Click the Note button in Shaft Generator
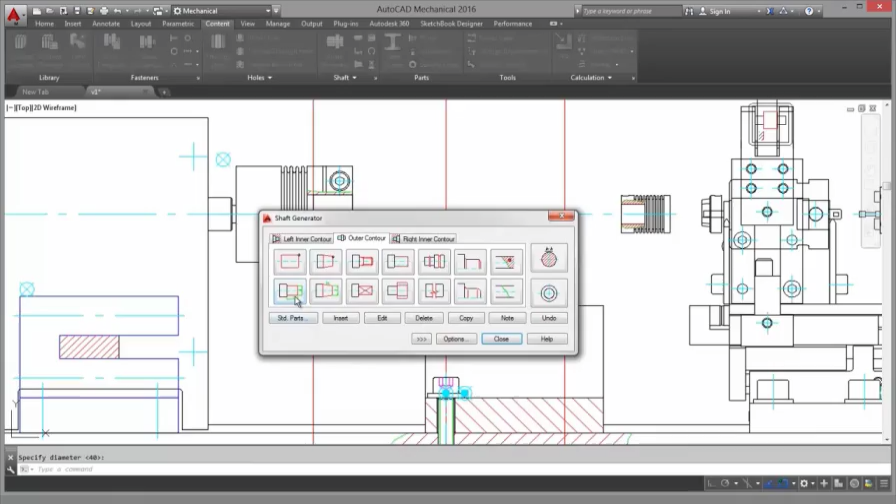 tap(507, 318)
